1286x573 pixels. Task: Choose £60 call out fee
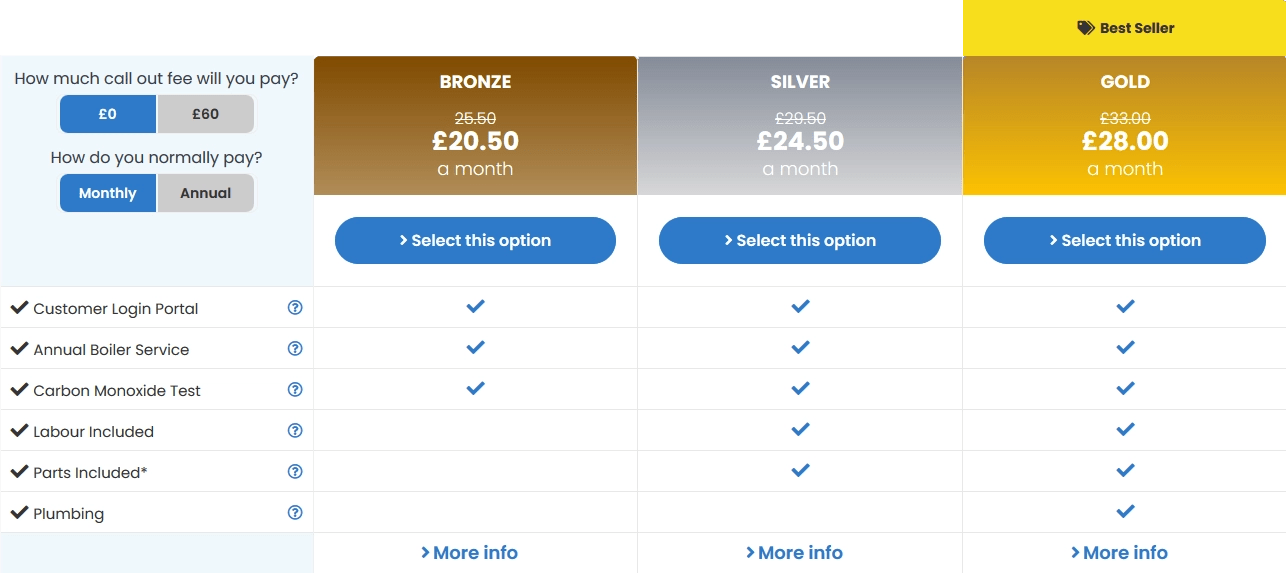point(205,114)
